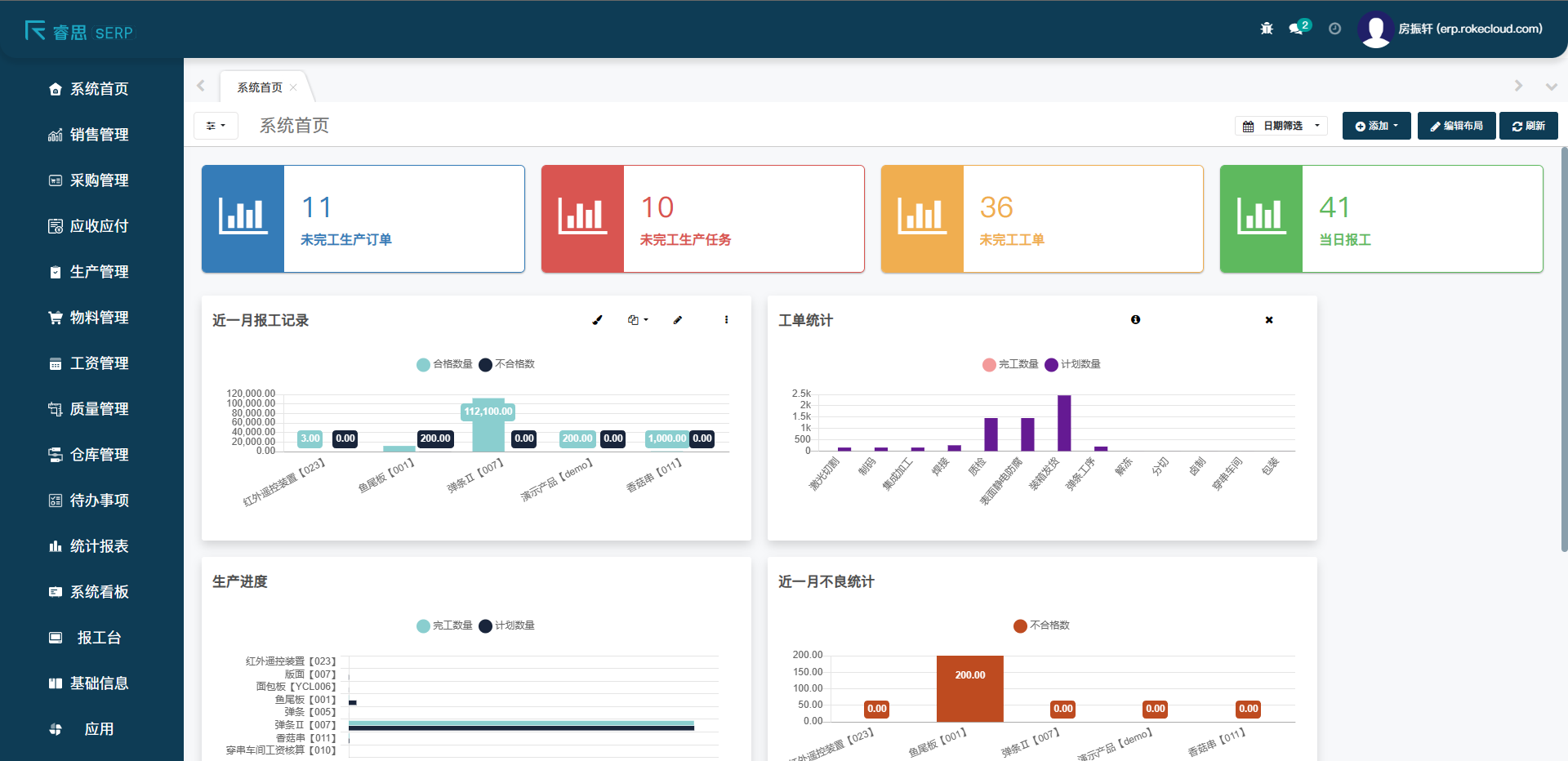Open the 日期筛选 date filter dropdown
Viewport: 1568px width, 761px height.
tap(1281, 126)
